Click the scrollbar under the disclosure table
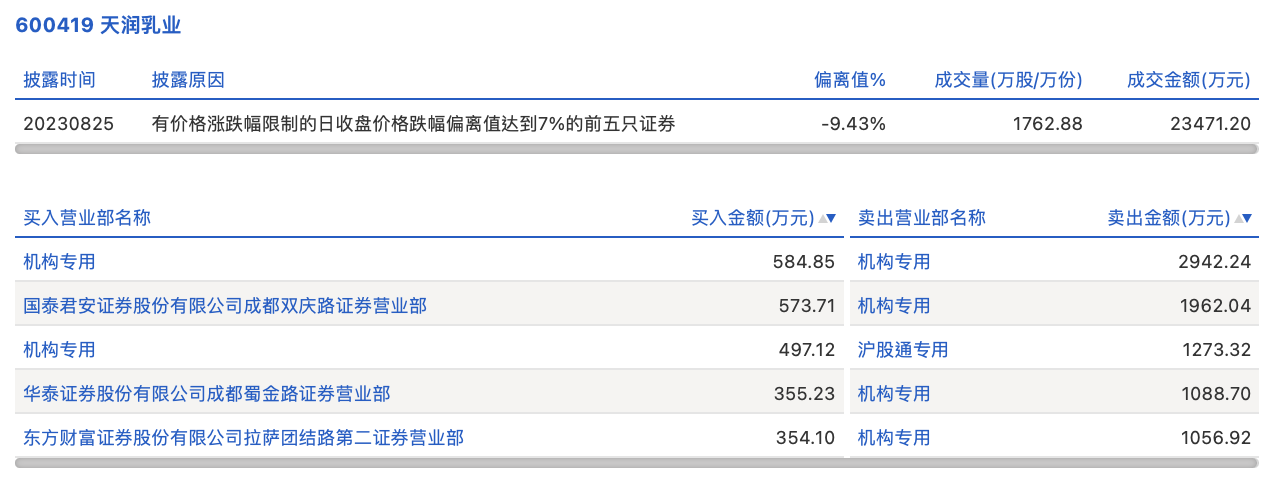Image resolution: width=1282 pixels, height=488 pixels. [x=637, y=149]
